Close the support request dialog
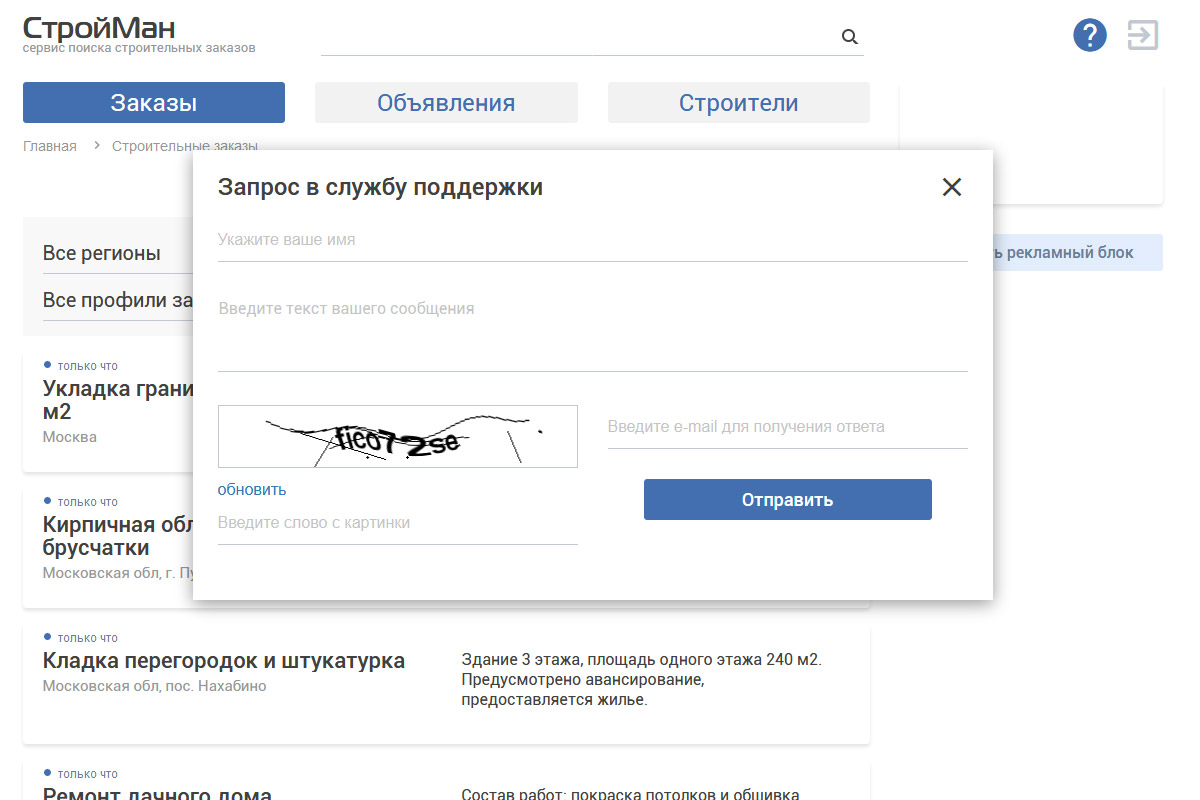 (951, 187)
